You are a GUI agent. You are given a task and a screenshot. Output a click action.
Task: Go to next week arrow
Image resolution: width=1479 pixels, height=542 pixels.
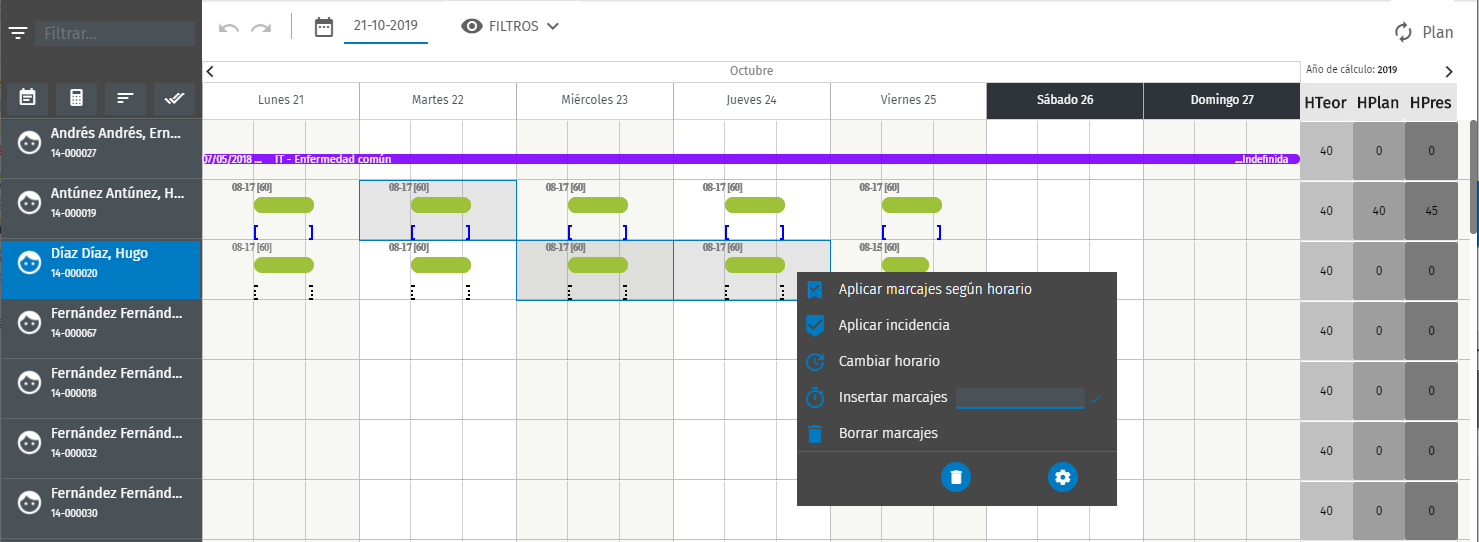click(x=1449, y=71)
